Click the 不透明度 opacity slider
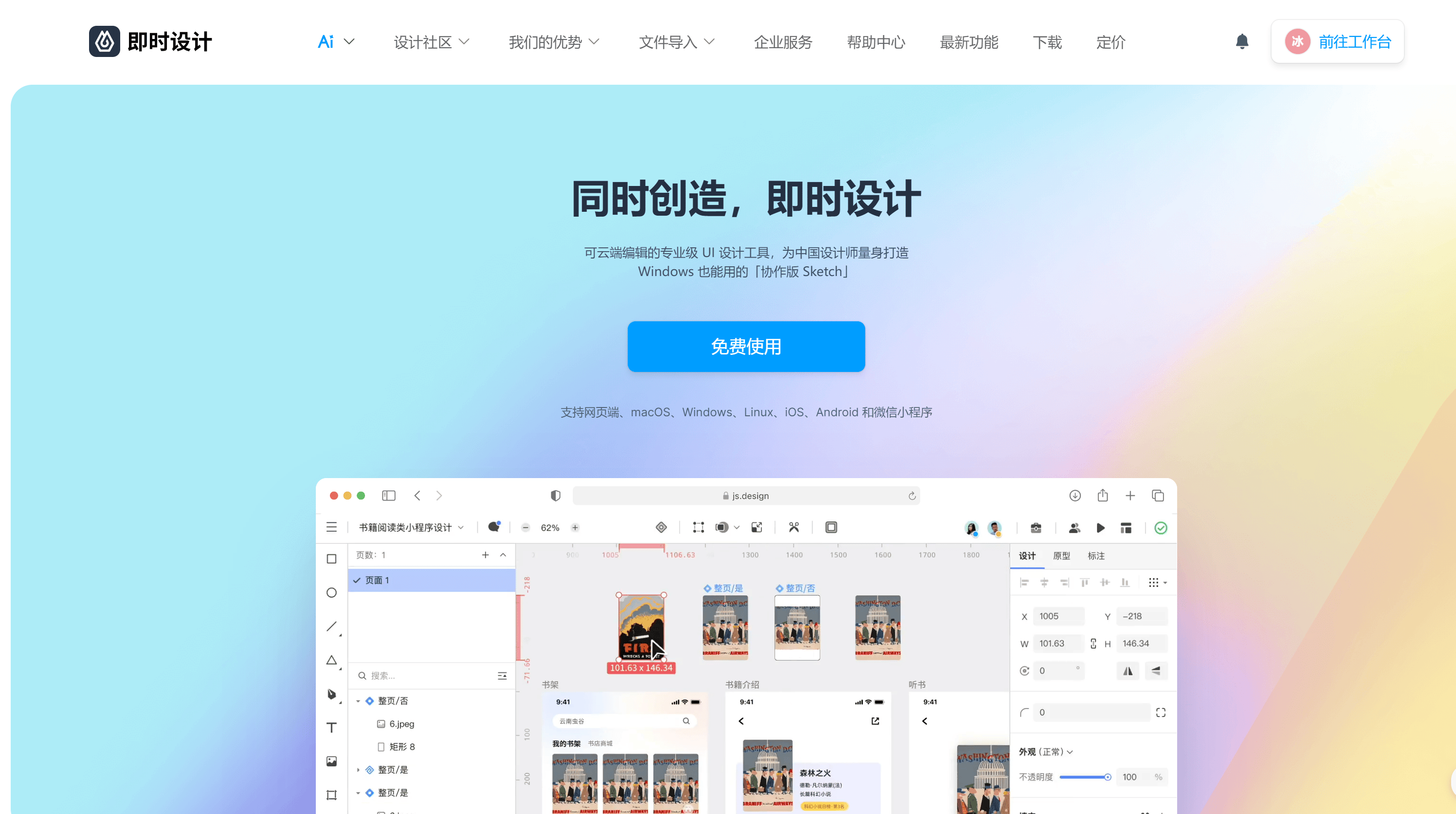Image resolution: width=1456 pixels, height=814 pixels. click(1085, 777)
